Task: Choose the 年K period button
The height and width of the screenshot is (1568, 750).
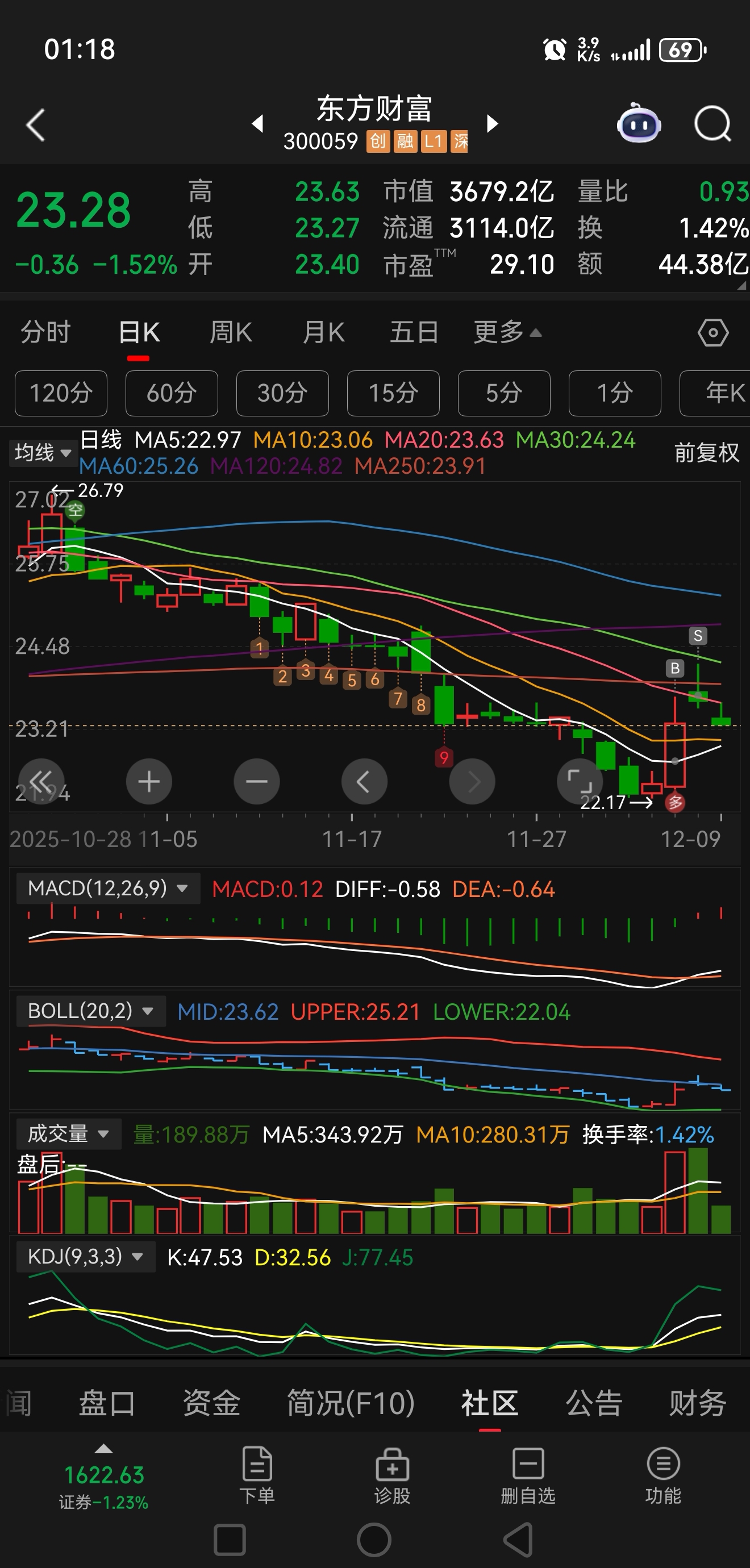Action: (715, 393)
